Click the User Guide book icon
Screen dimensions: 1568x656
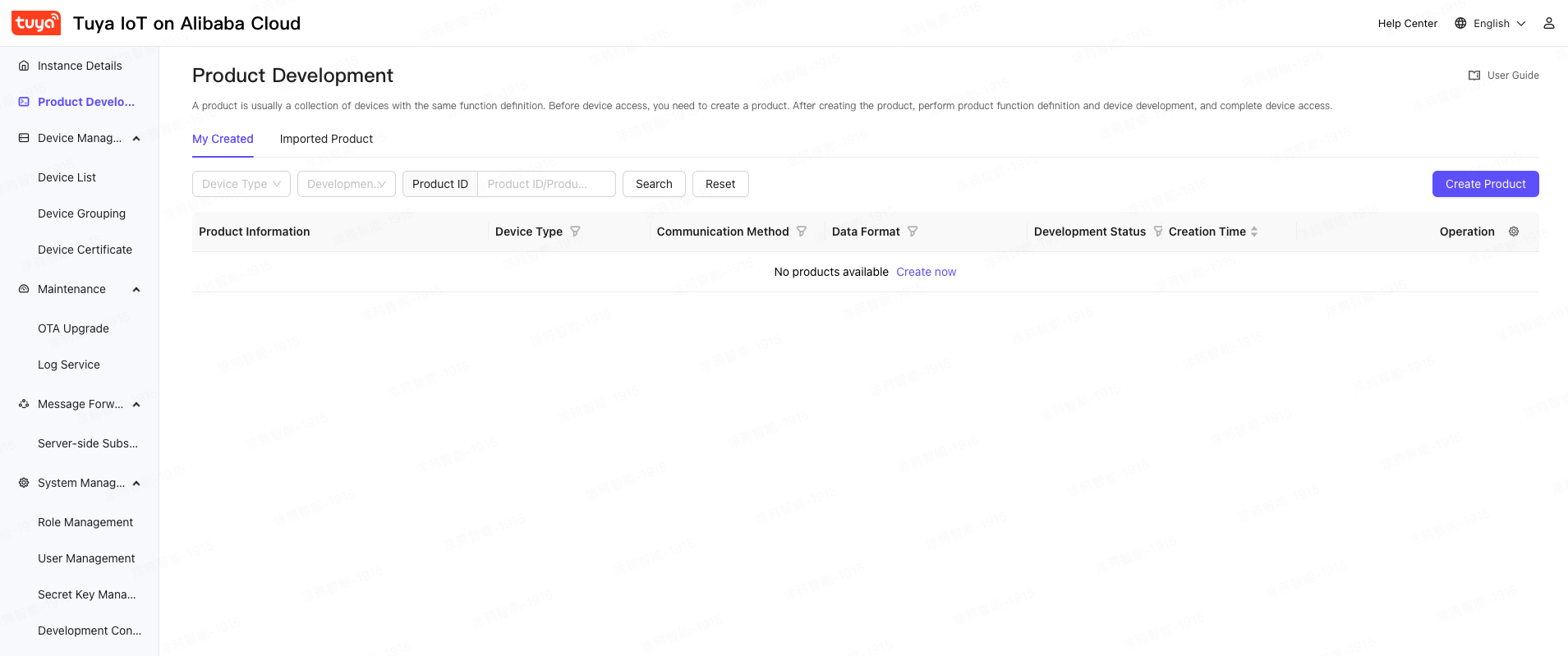point(1474,76)
